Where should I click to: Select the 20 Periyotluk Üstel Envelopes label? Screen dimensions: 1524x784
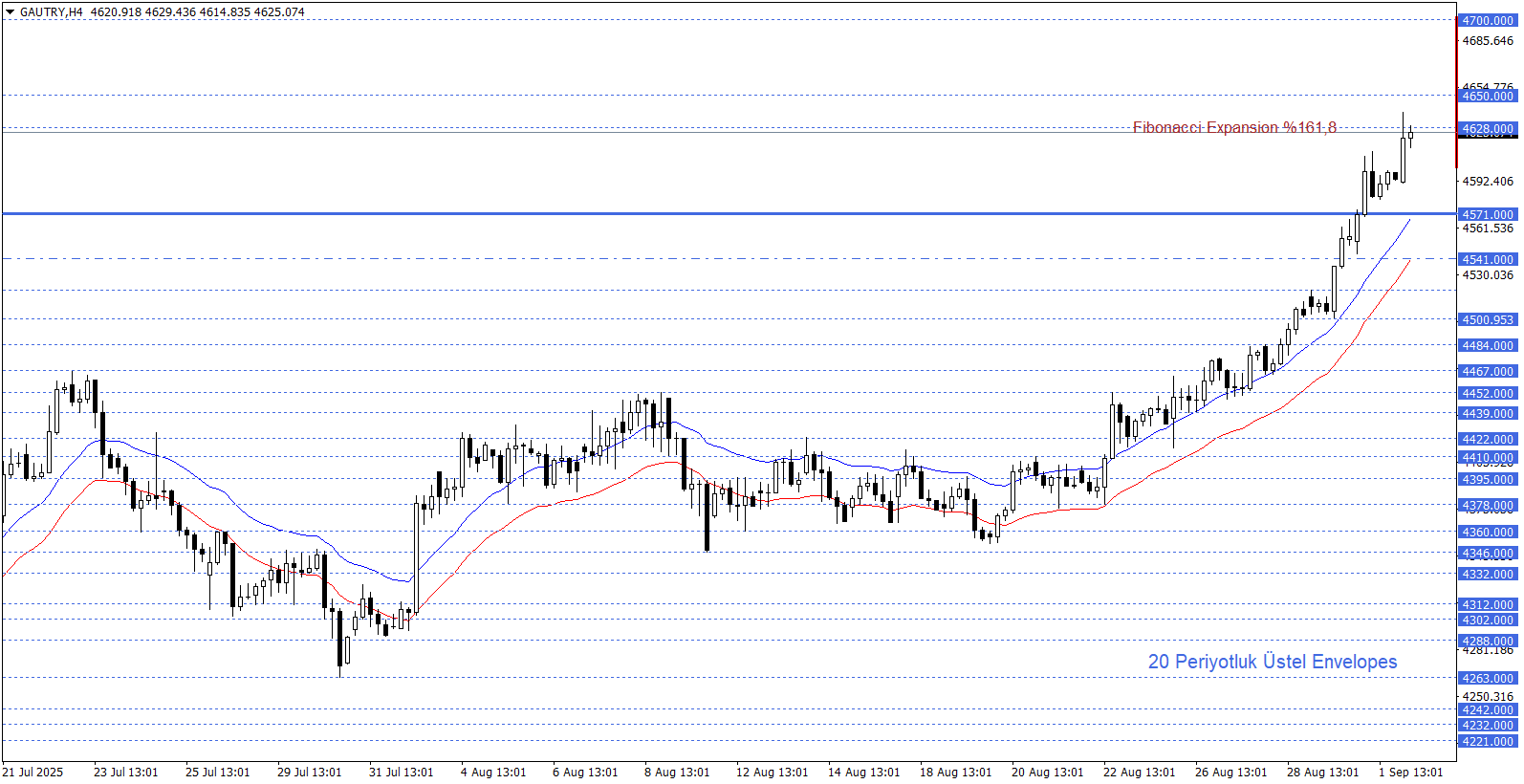click(1273, 662)
